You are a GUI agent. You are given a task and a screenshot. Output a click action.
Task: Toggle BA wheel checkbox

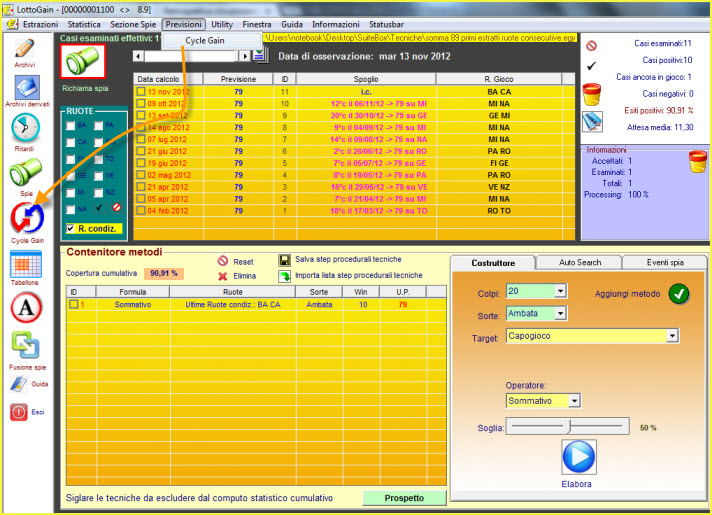coord(70,125)
